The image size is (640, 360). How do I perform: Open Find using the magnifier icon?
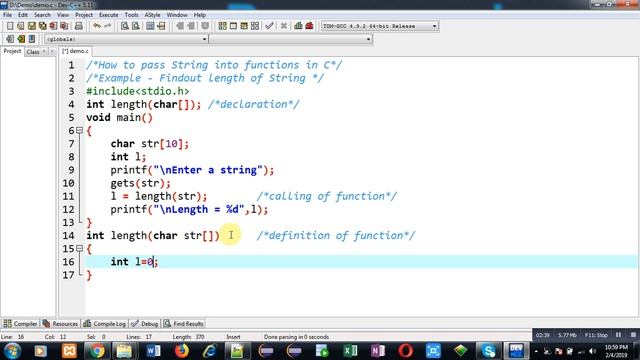click(x=125, y=26)
